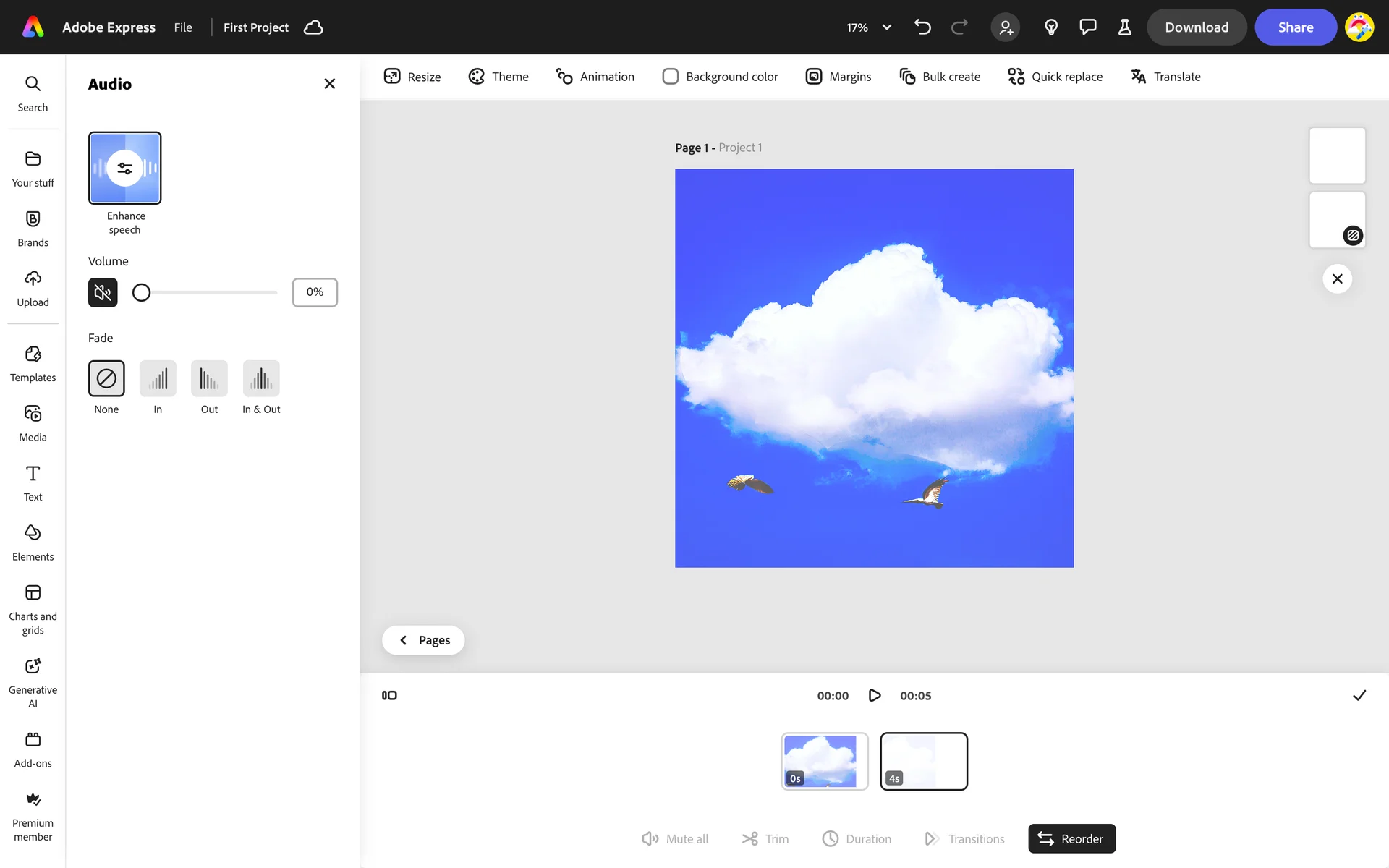Open the Background color swatch
1389x868 pixels.
[x=671, y=77]
